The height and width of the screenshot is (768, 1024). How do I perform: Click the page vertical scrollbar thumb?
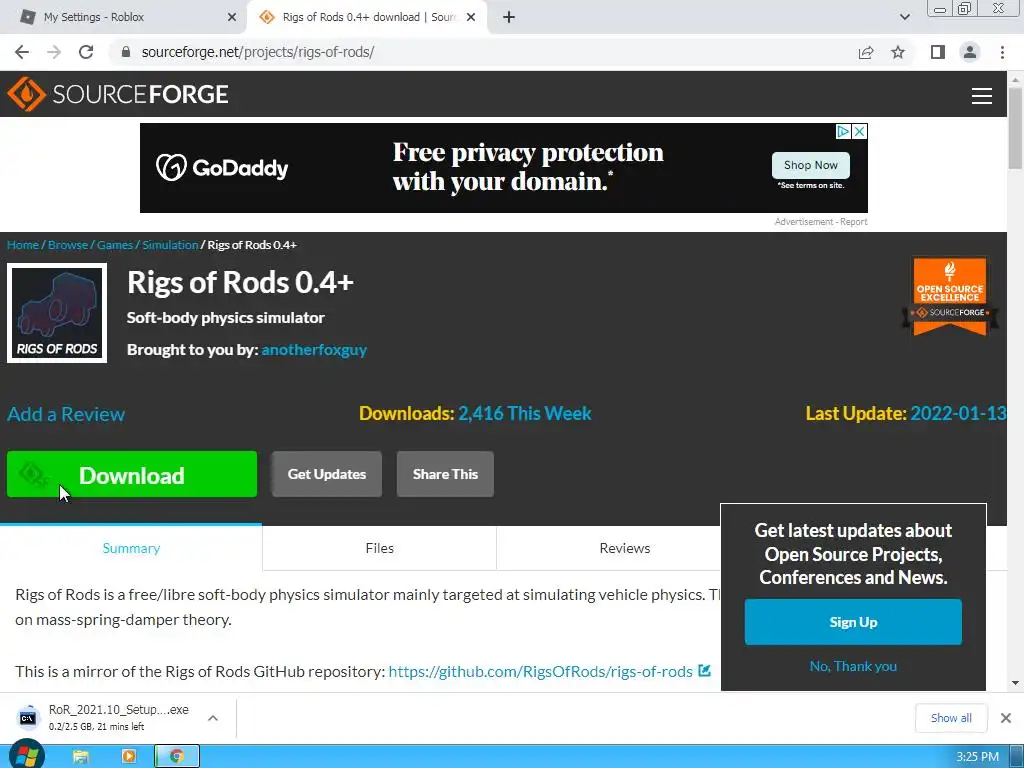(1015, 127)
